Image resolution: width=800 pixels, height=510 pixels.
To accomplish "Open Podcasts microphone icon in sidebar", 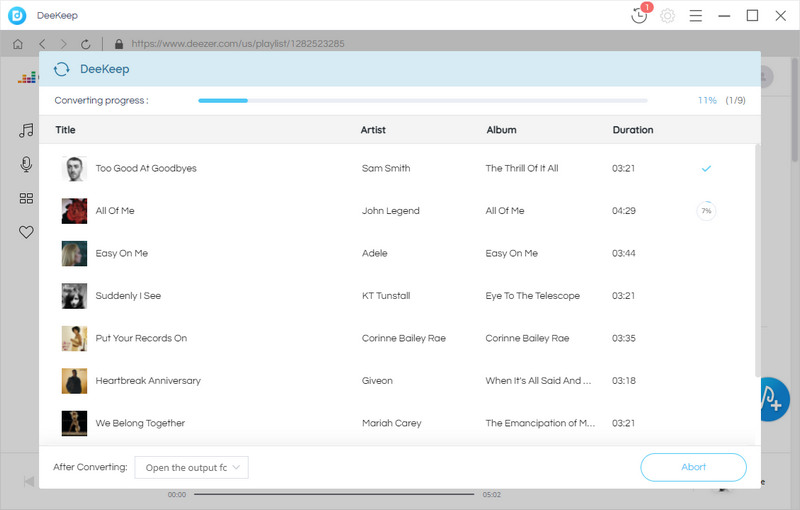I will click(x=26, y=164).
